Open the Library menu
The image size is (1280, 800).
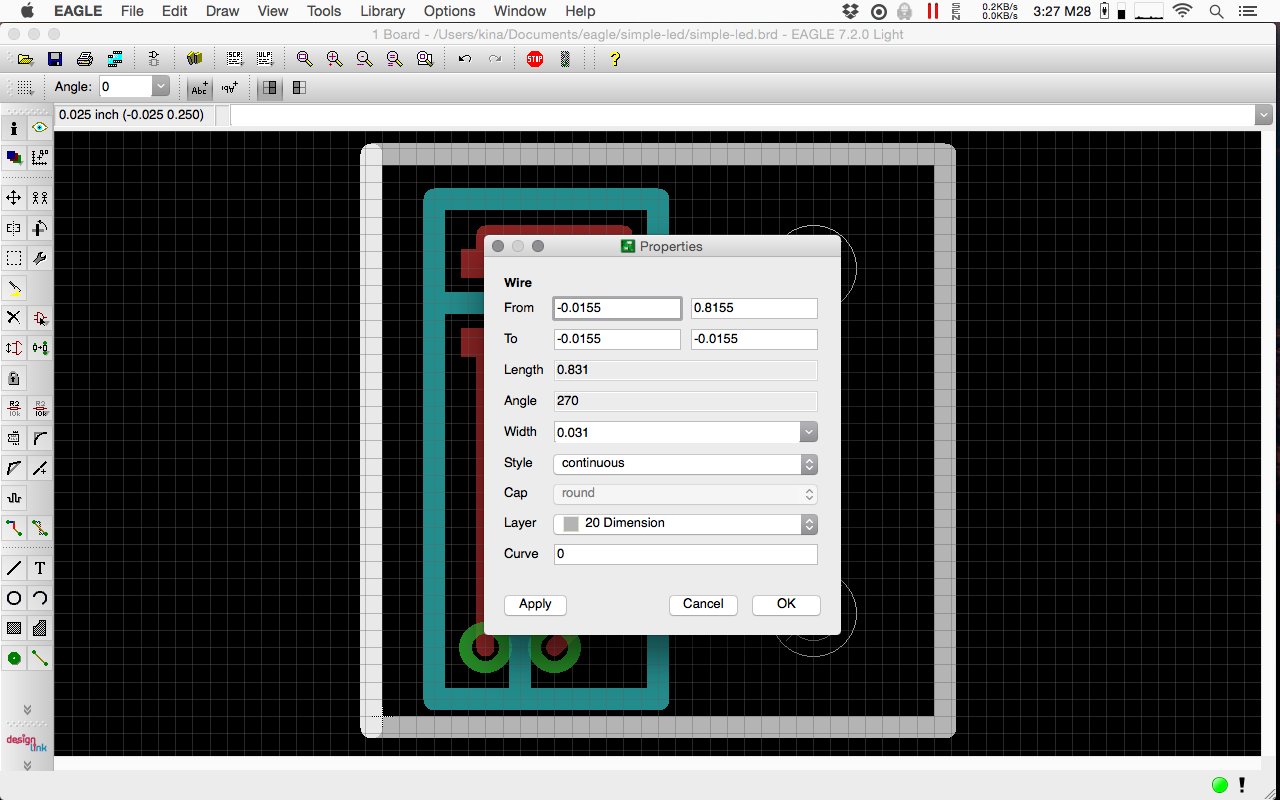click(382, 11)
